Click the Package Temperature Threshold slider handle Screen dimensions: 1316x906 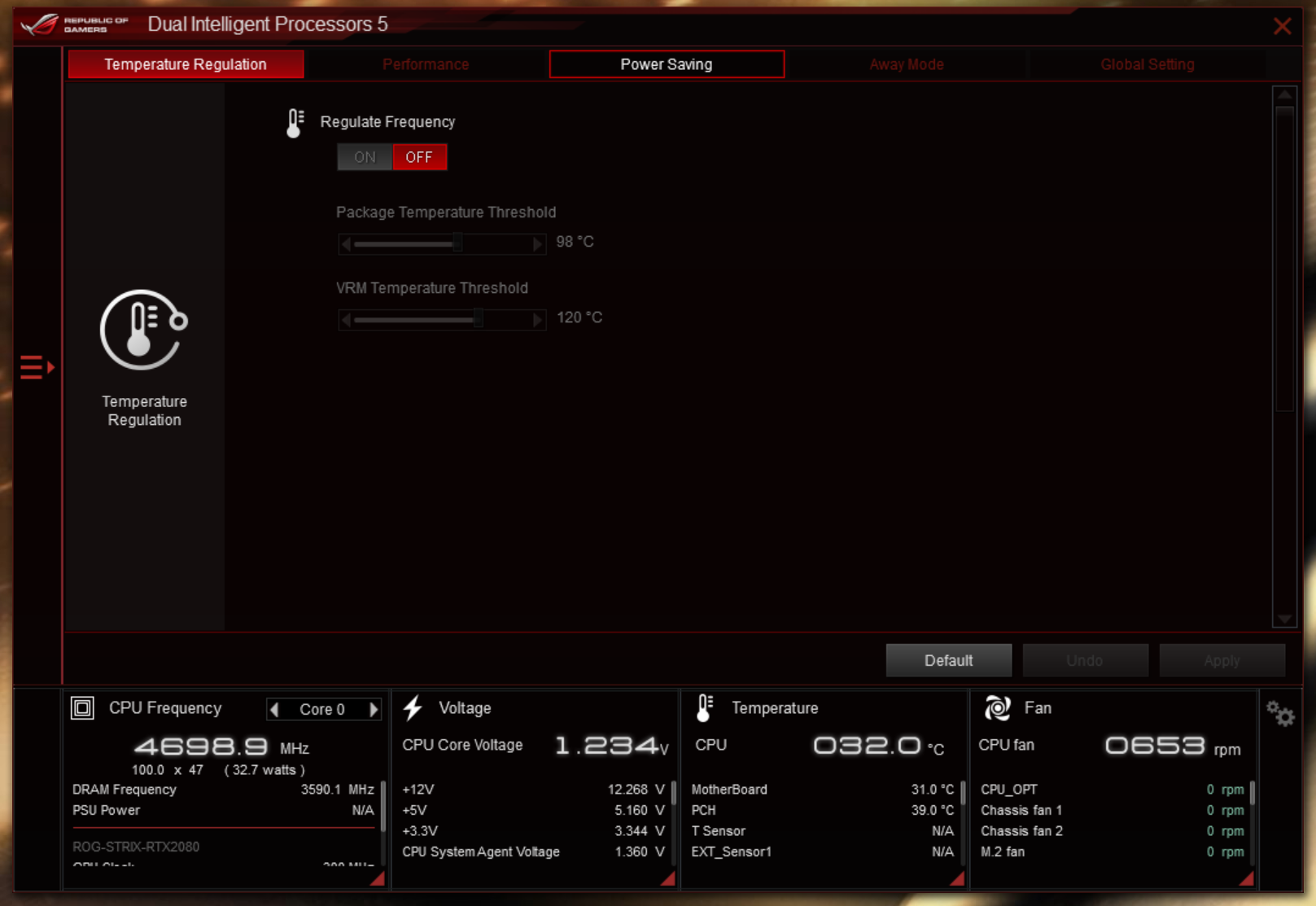click(x=458, y=243)
